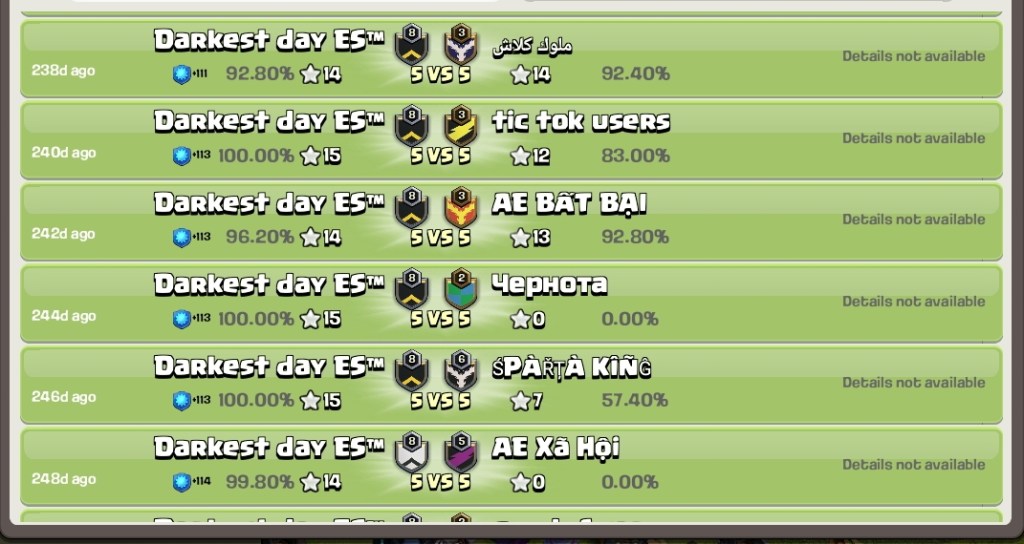The height and width of the screenshot is (544, 1024).
Task: Click the ŚPÀŘȚÀ KÎÑĜ clan badge
Action: (461, 370)
